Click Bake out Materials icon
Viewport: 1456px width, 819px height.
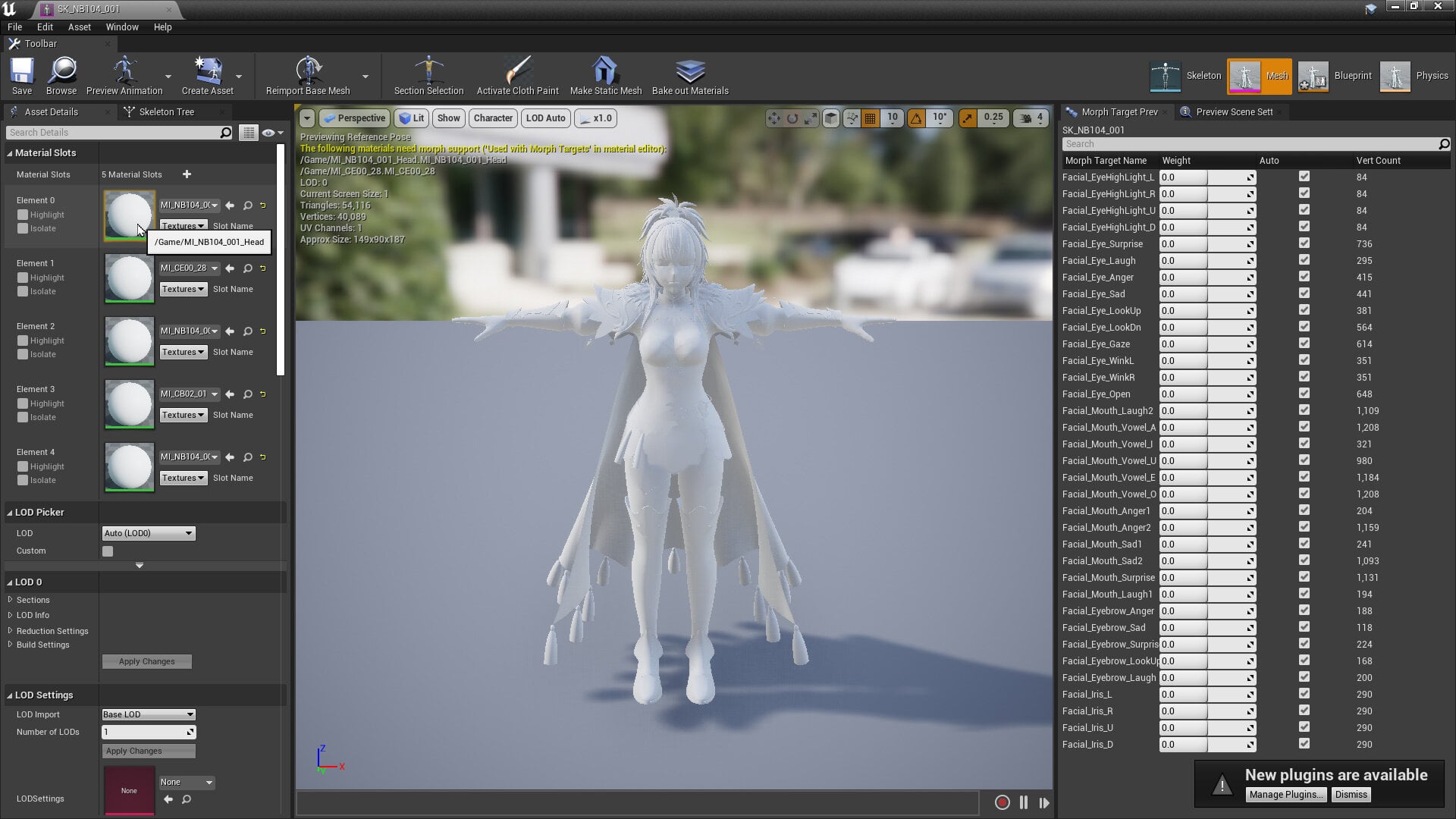point(690,71)
